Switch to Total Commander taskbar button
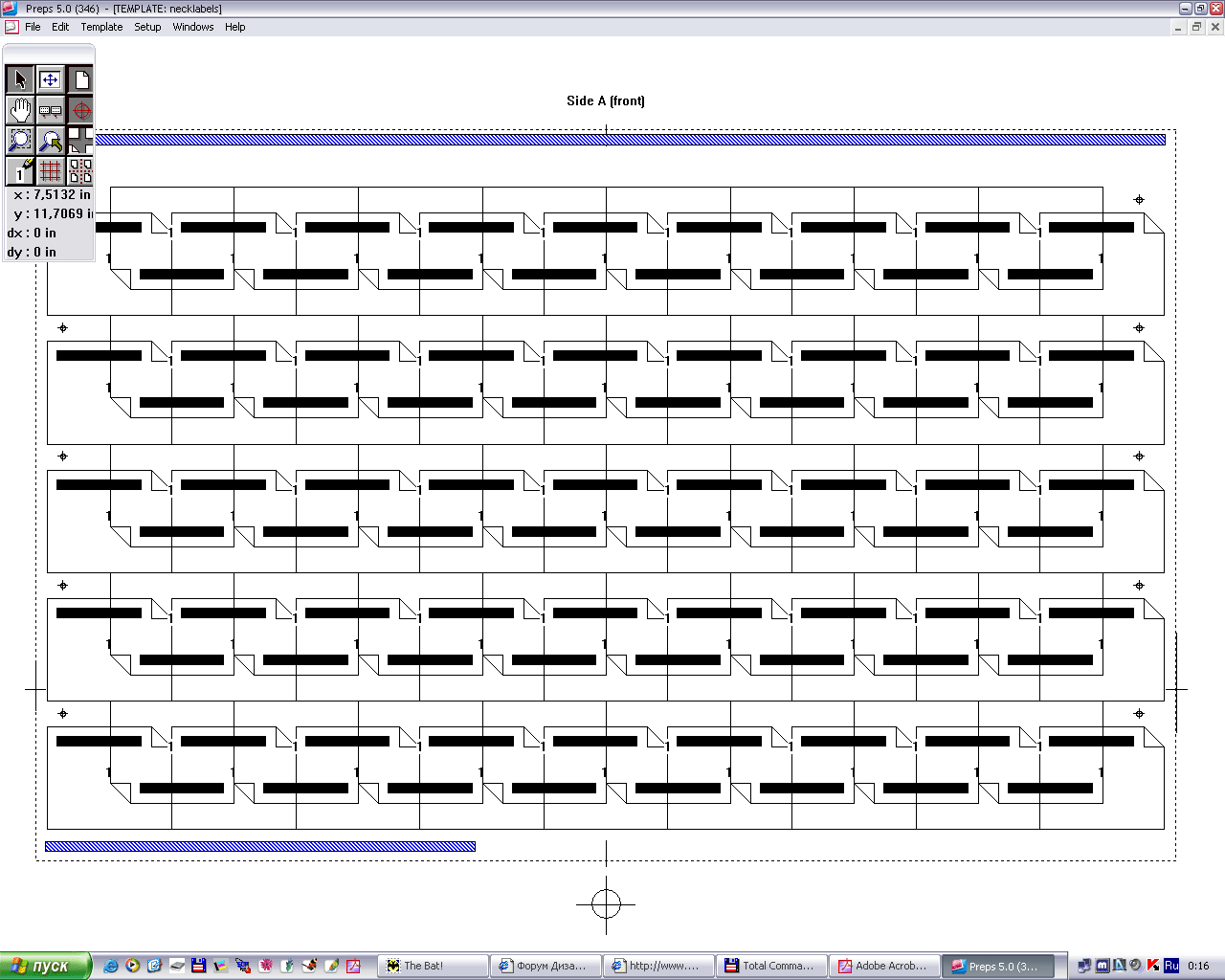This screenshot has width=1225, height=980. 771,967
